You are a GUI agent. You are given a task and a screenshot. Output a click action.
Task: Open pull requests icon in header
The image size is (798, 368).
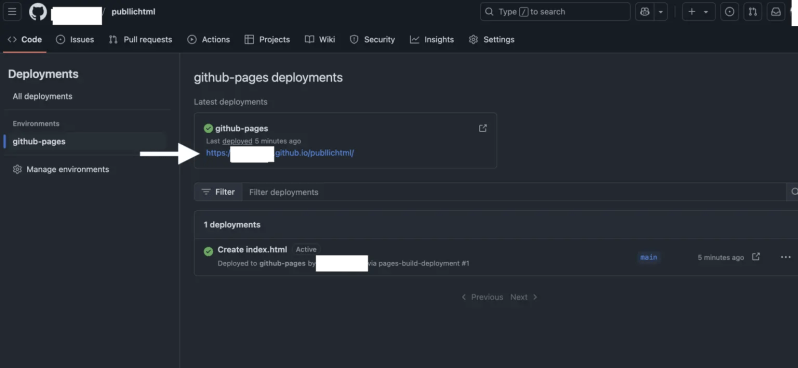[753, 12]
